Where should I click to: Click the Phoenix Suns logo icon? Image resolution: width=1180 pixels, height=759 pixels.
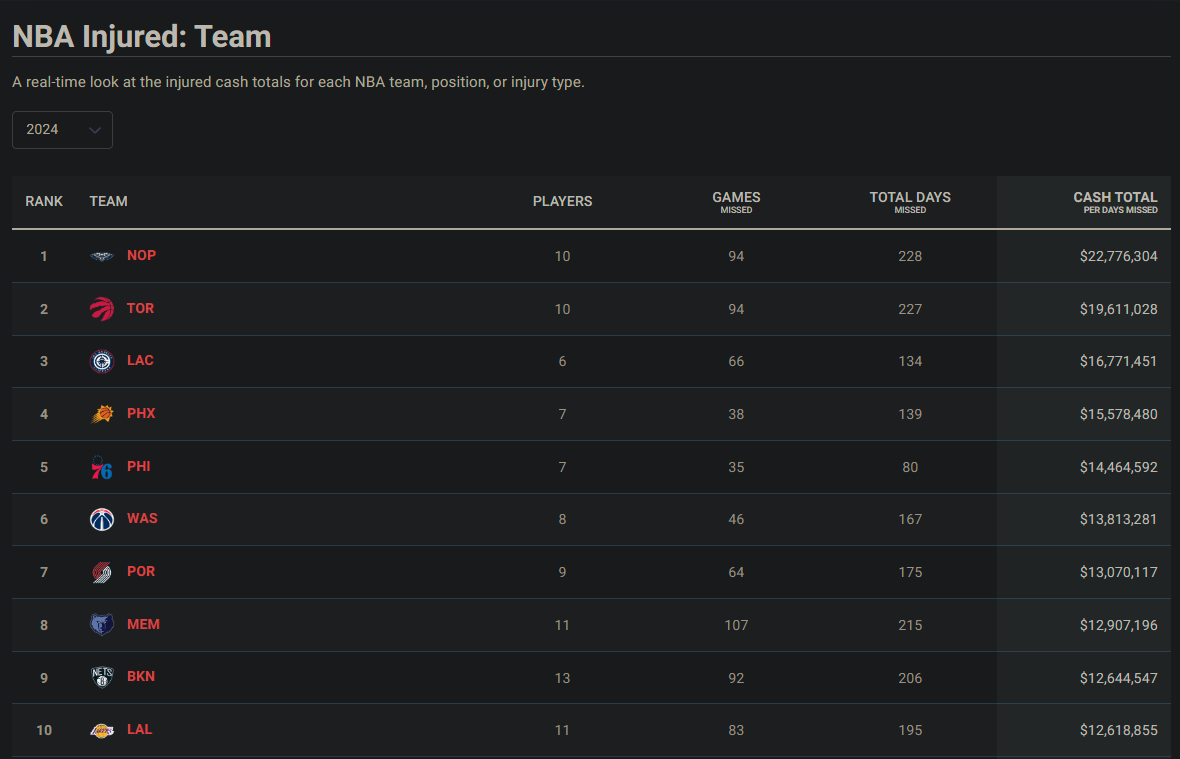[x=102, y=414]
